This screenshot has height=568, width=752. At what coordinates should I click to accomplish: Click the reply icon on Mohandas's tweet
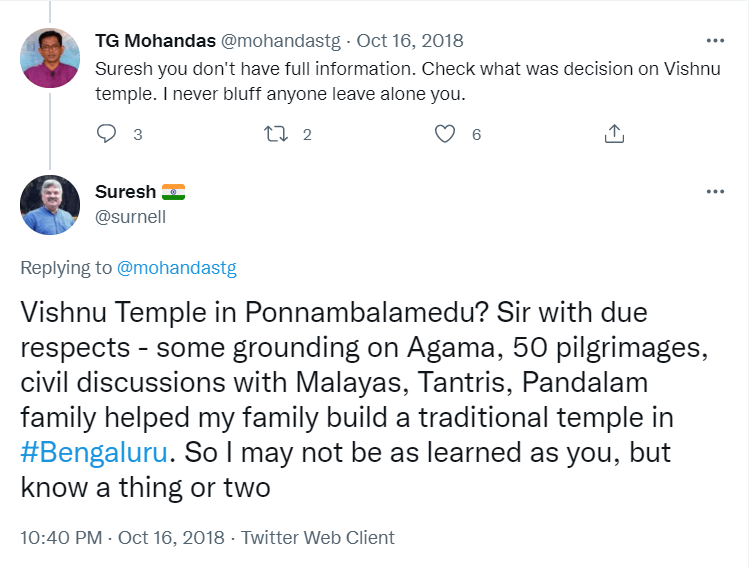[108, 134]
